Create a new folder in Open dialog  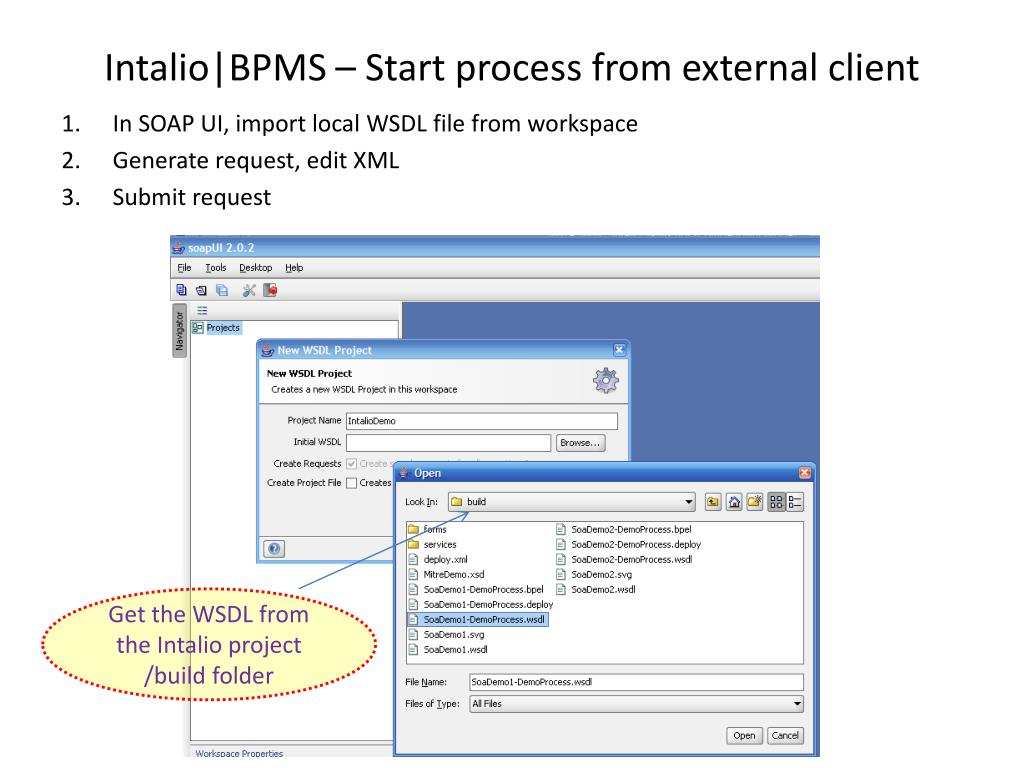[755, 502]
